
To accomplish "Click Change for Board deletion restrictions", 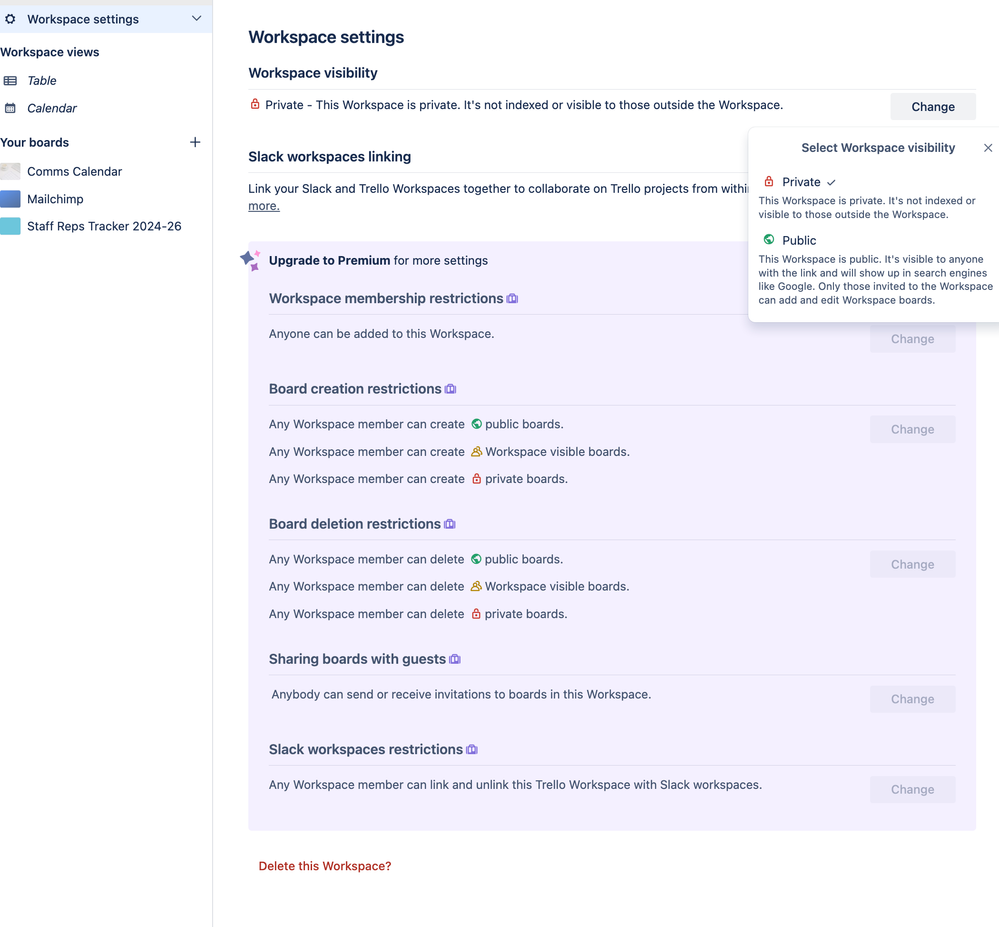I will click(912, 564).
